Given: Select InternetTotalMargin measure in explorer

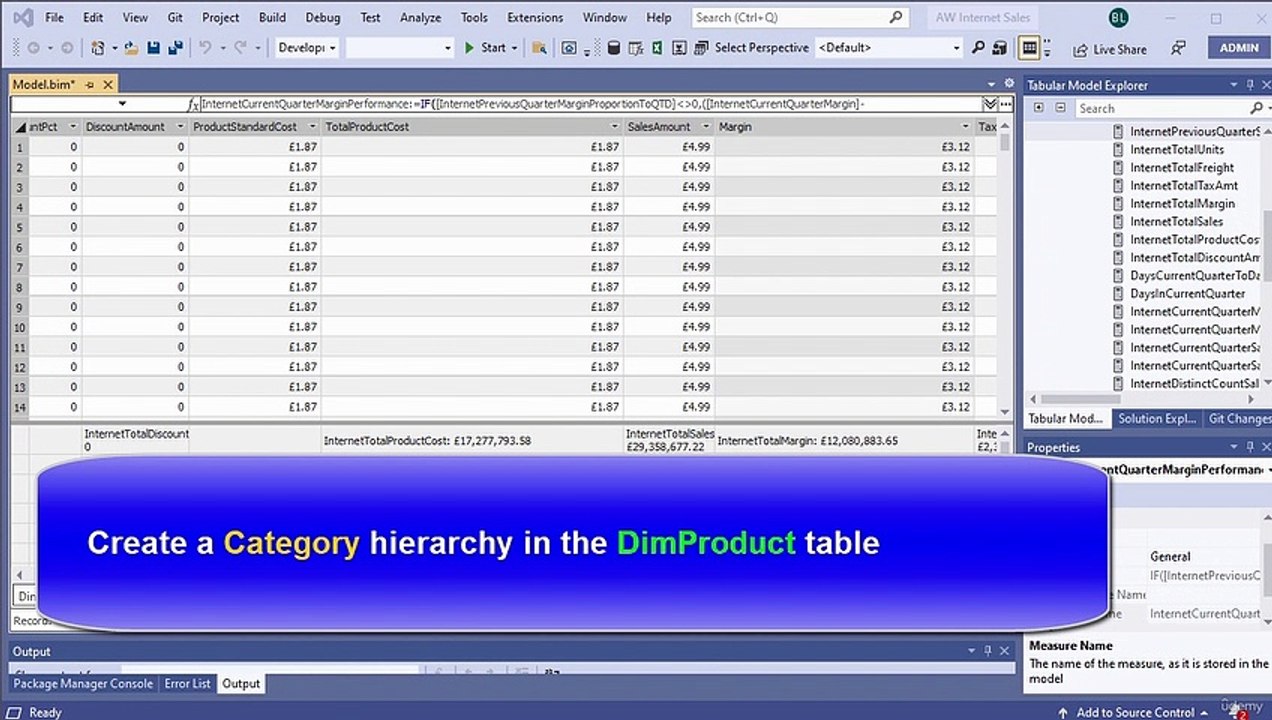Looking at the screenshot, I should click(1182, 204).
